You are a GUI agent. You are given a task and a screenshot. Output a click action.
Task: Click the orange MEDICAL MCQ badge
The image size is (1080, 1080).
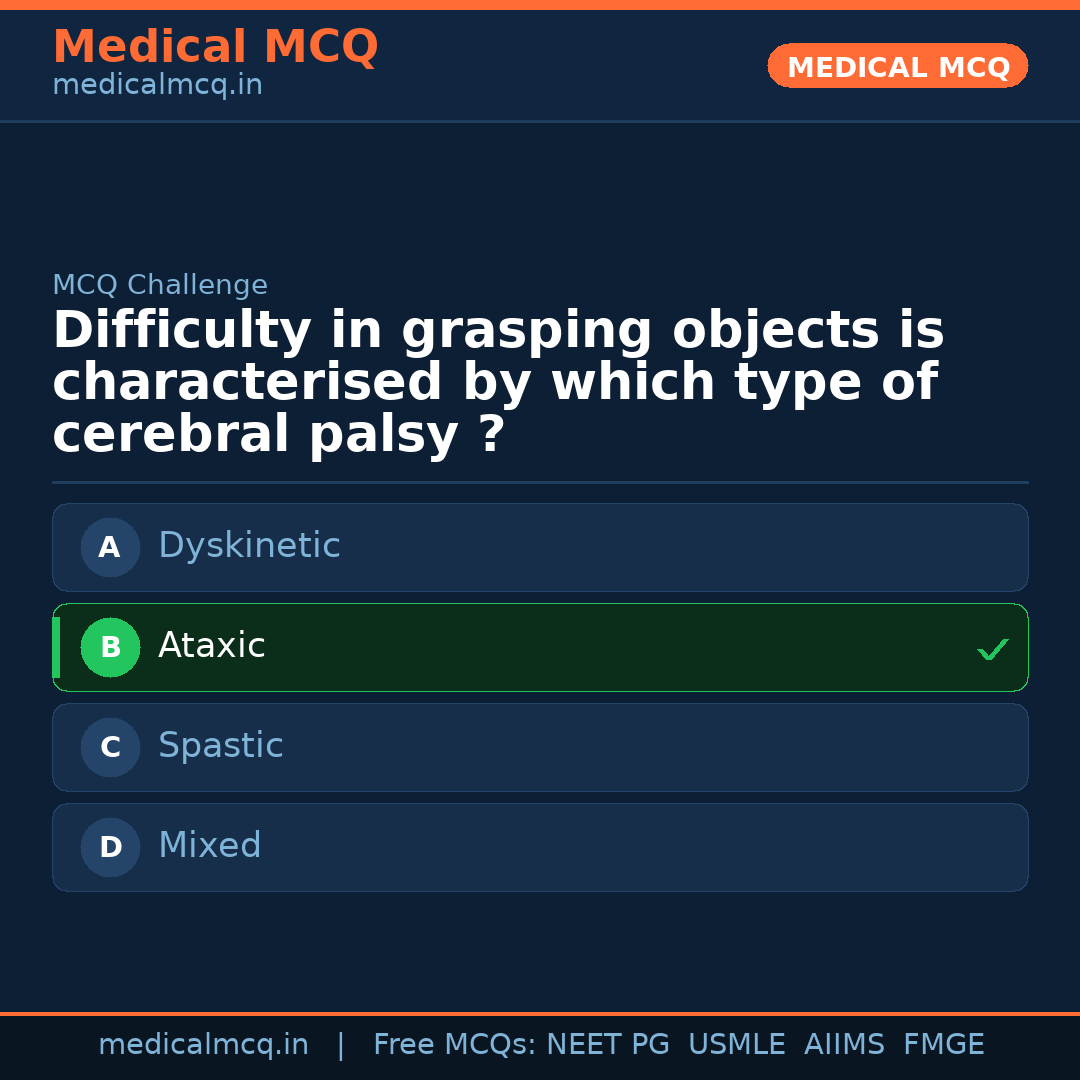pyautogui.click(x=897, y=66)
